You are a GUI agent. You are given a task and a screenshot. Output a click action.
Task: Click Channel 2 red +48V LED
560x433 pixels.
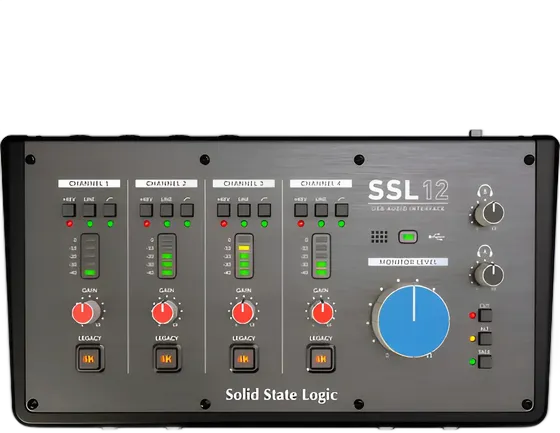(x=147, y=224)
